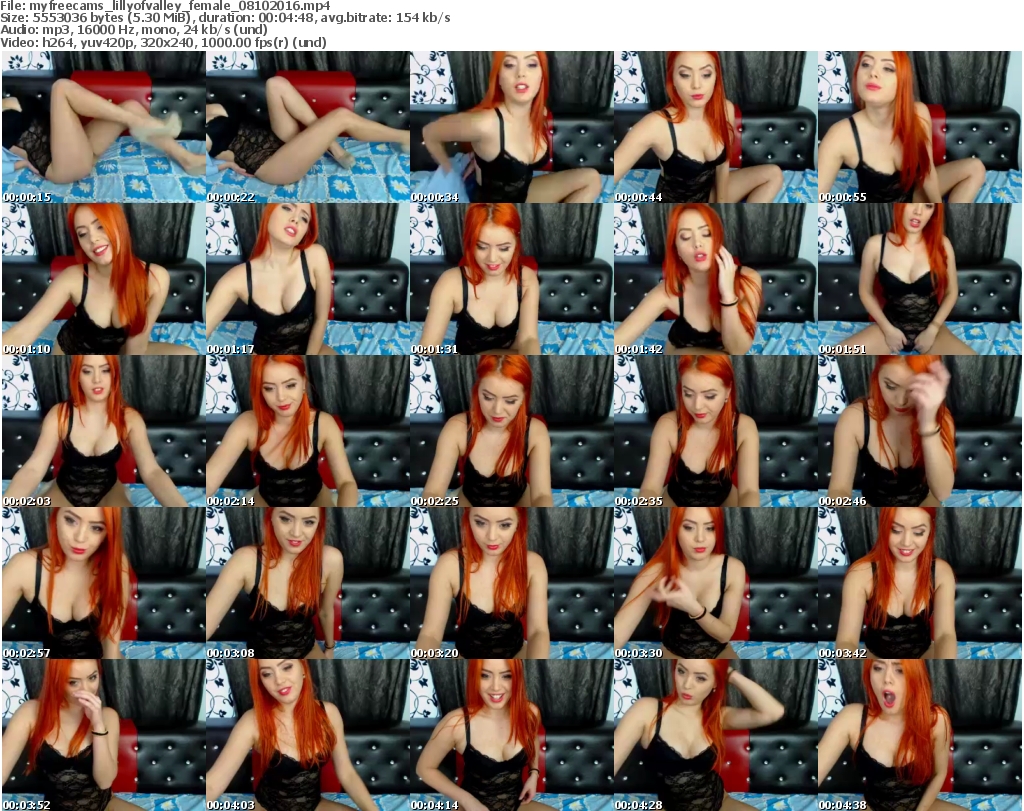The width and height of the screenshot is (1024, 811).
Task: Pick the frame labeled 00:03:52
Action: pyautogui.click(x=103, y=735)
